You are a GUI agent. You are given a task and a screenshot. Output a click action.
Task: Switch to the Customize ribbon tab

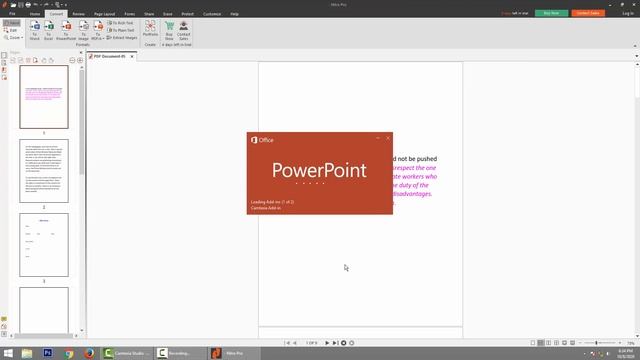click(x=212, y=14)
